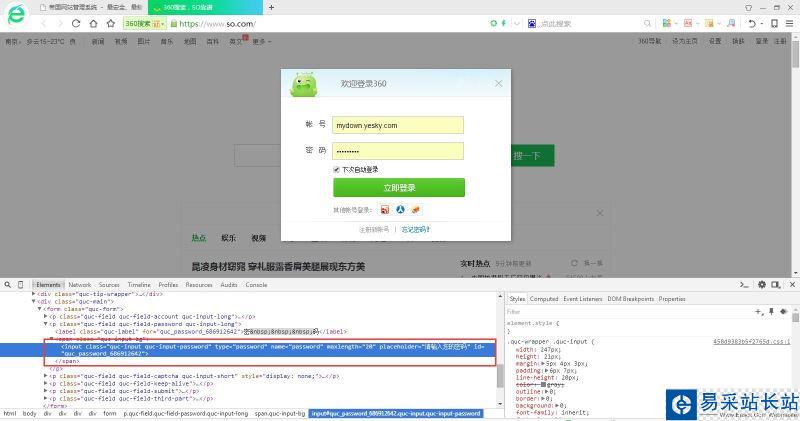Expand the quc-field-keep-alive paragraph node

pyautogui.click(x=46, y=384)
